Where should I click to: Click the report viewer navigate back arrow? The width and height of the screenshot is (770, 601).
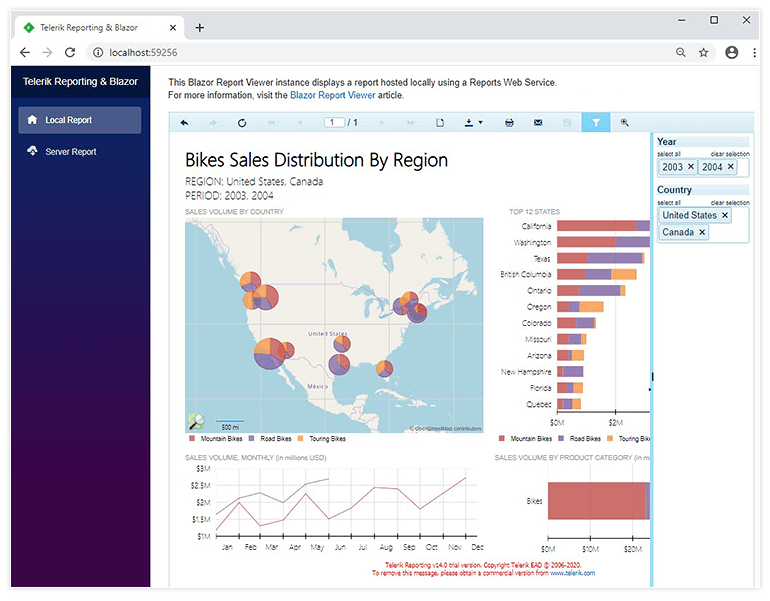(184, 123)
